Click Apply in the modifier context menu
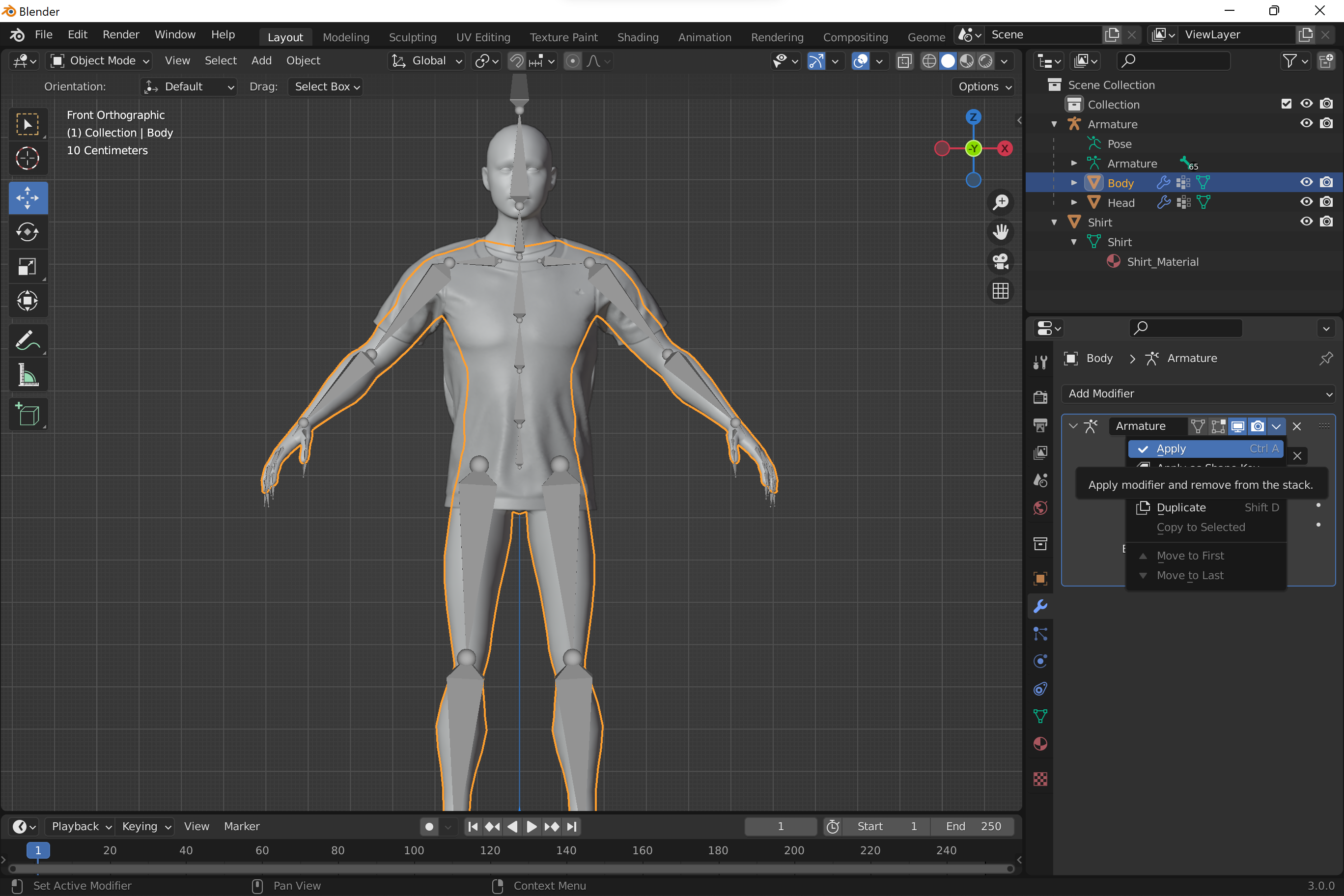Viewport: 1344px width, 896px height. pyautogui.click(x=1170, y=448)
